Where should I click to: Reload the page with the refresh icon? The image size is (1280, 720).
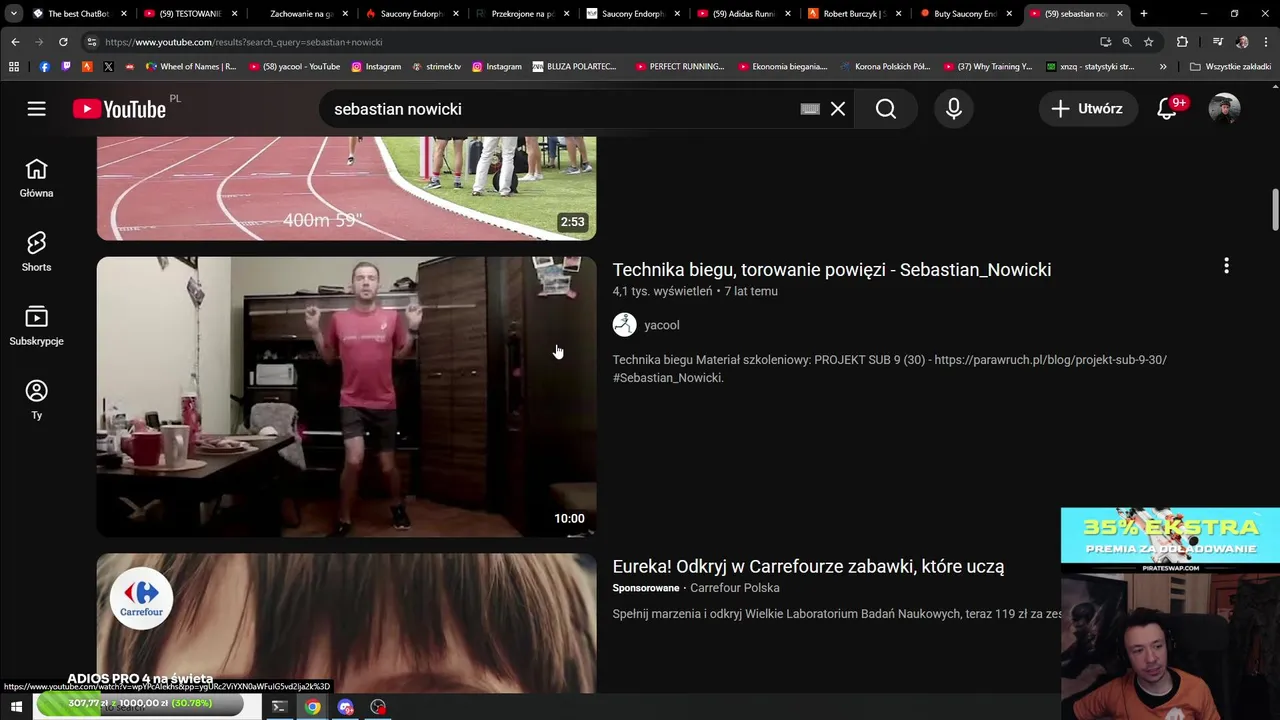coord(63,42)
